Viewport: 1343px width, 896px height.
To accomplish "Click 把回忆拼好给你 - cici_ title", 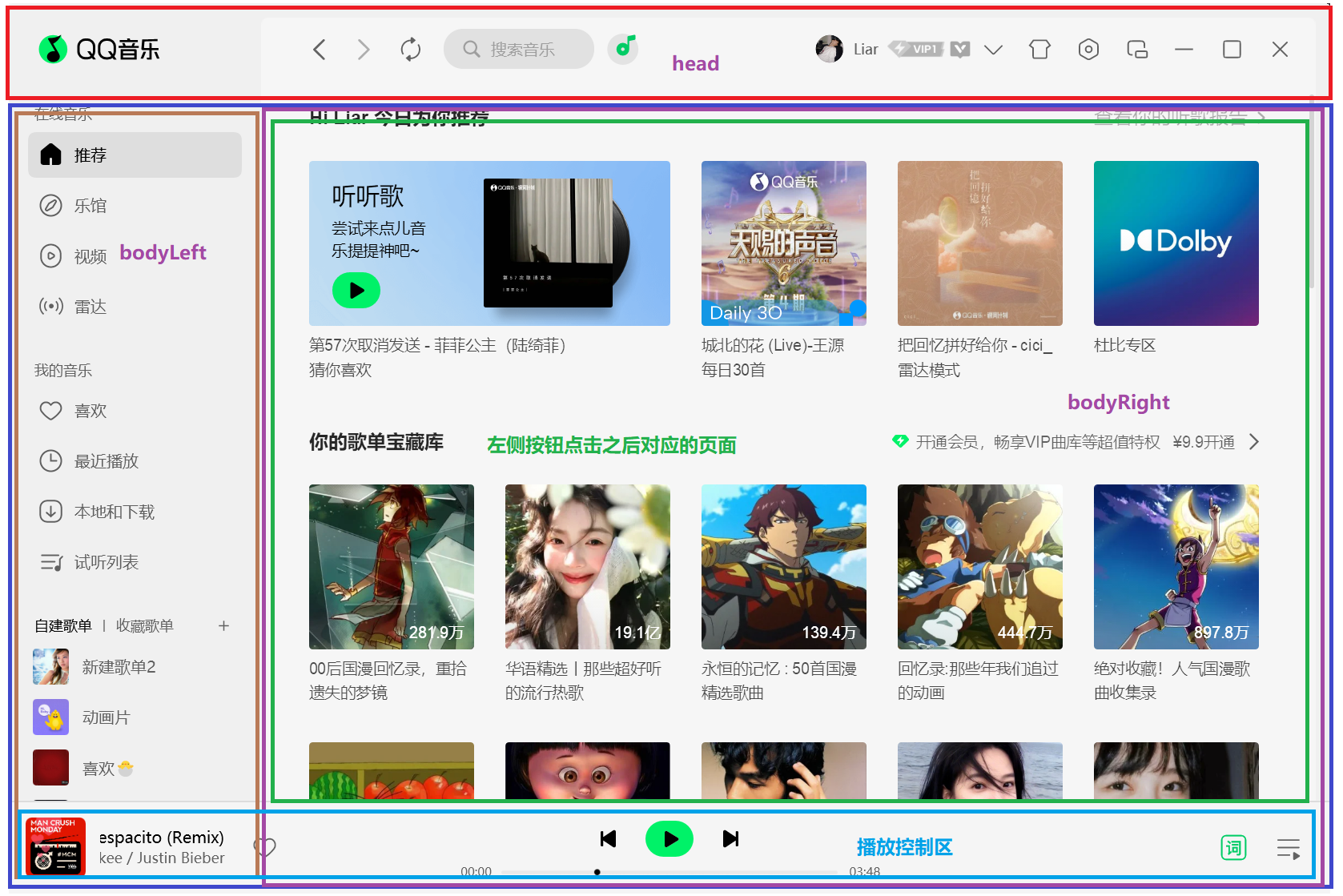I will tap(975, 345).
